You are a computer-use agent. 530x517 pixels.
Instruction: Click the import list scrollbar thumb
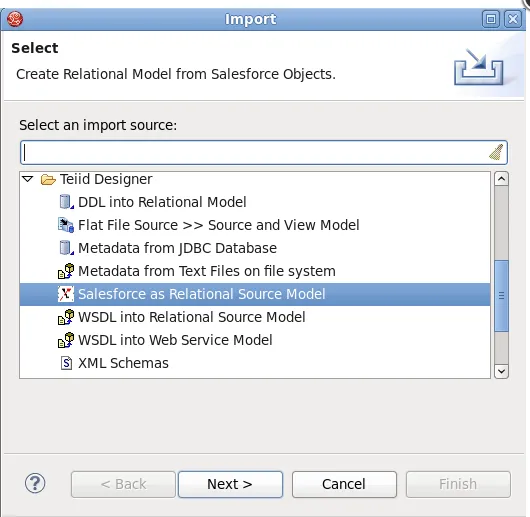tap(501, 296)
